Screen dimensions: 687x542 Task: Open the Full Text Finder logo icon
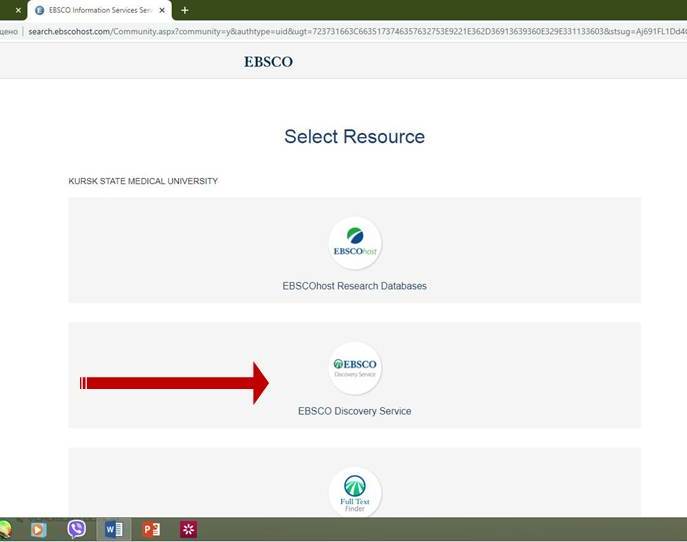pyautogui.click(x=355, y=493)
